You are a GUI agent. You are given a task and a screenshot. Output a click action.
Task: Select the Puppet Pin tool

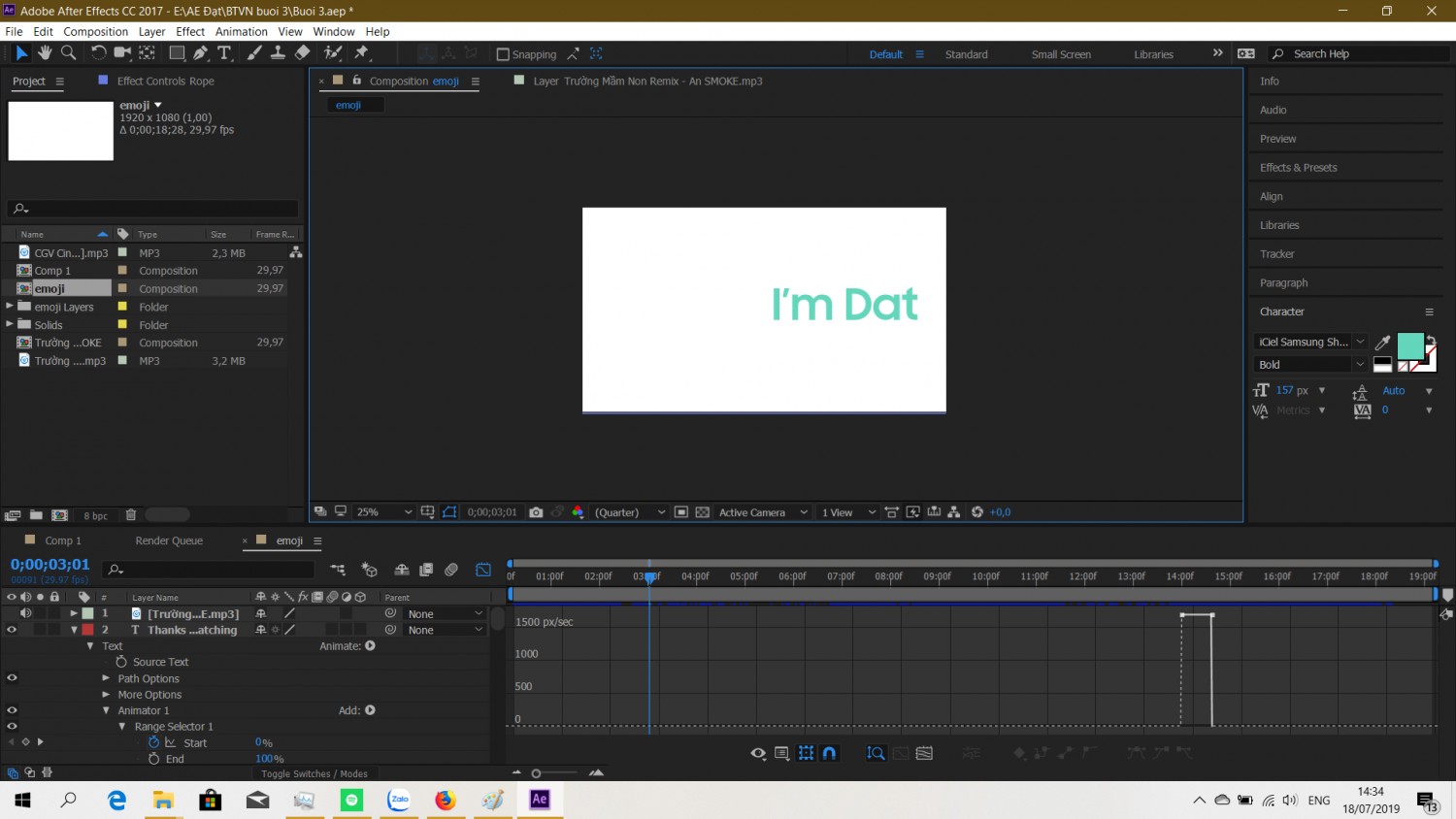coord(362,53)
